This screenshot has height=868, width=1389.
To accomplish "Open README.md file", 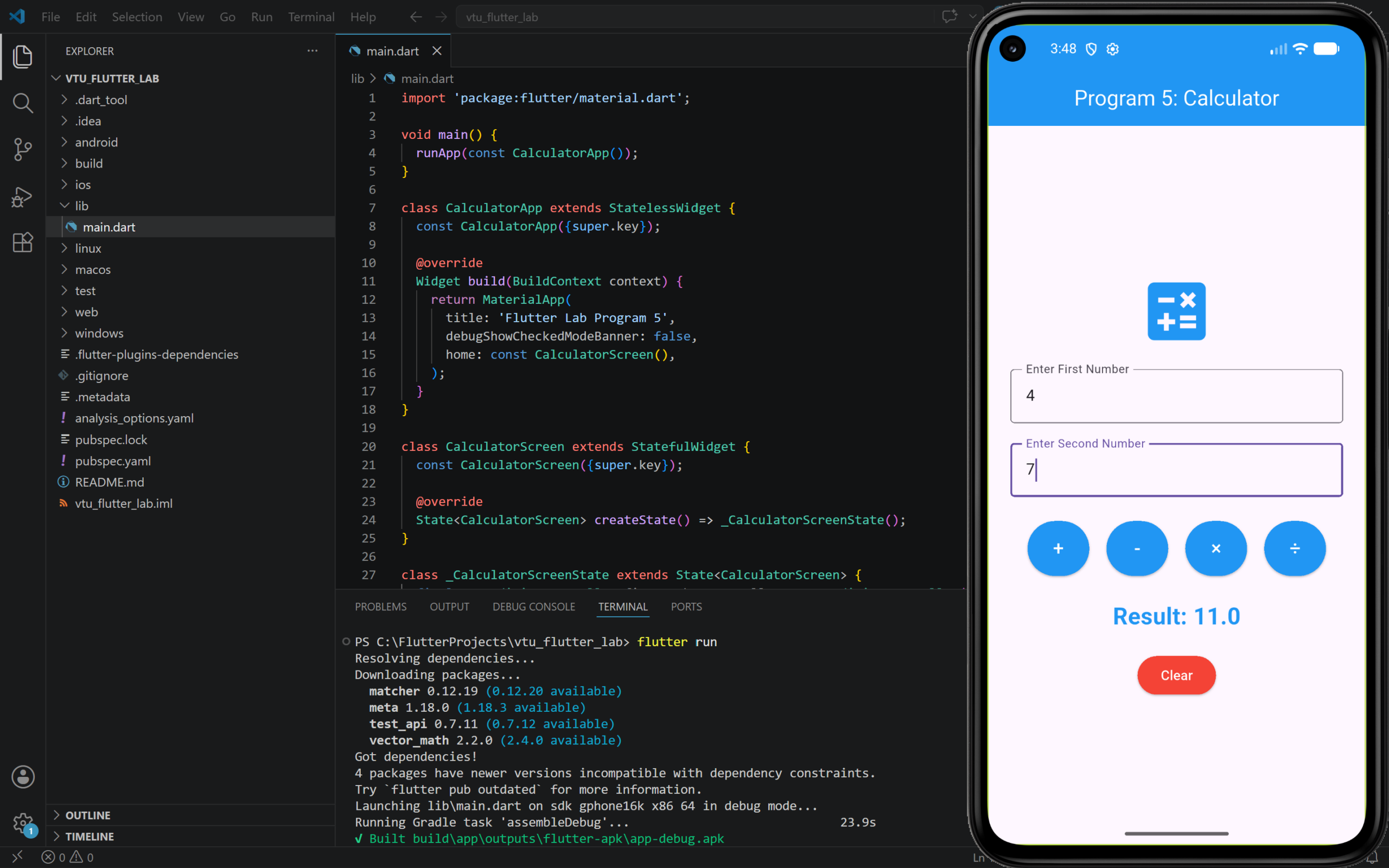I will (190, 482).
